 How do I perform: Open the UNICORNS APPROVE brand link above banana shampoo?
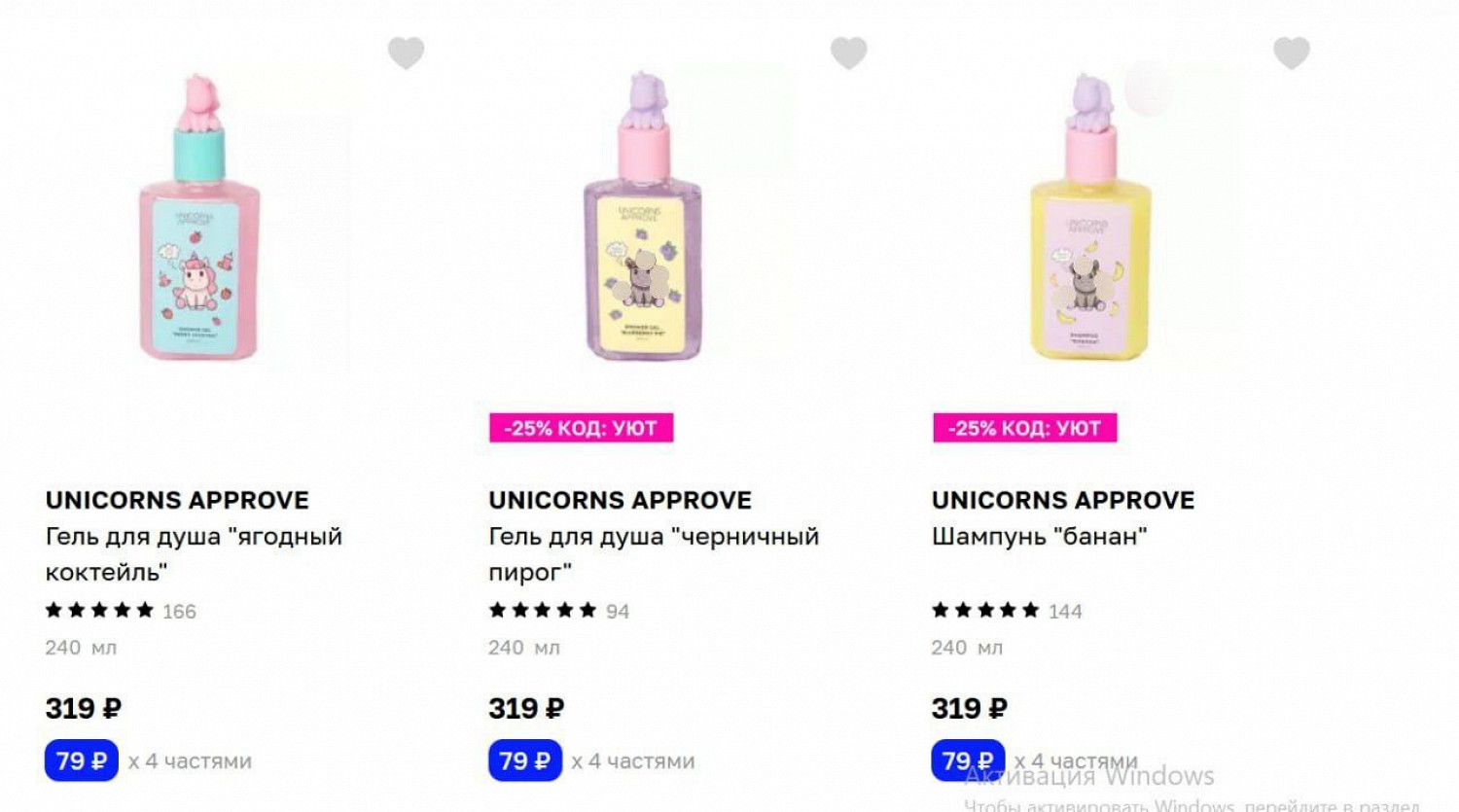click(1063, 500)
